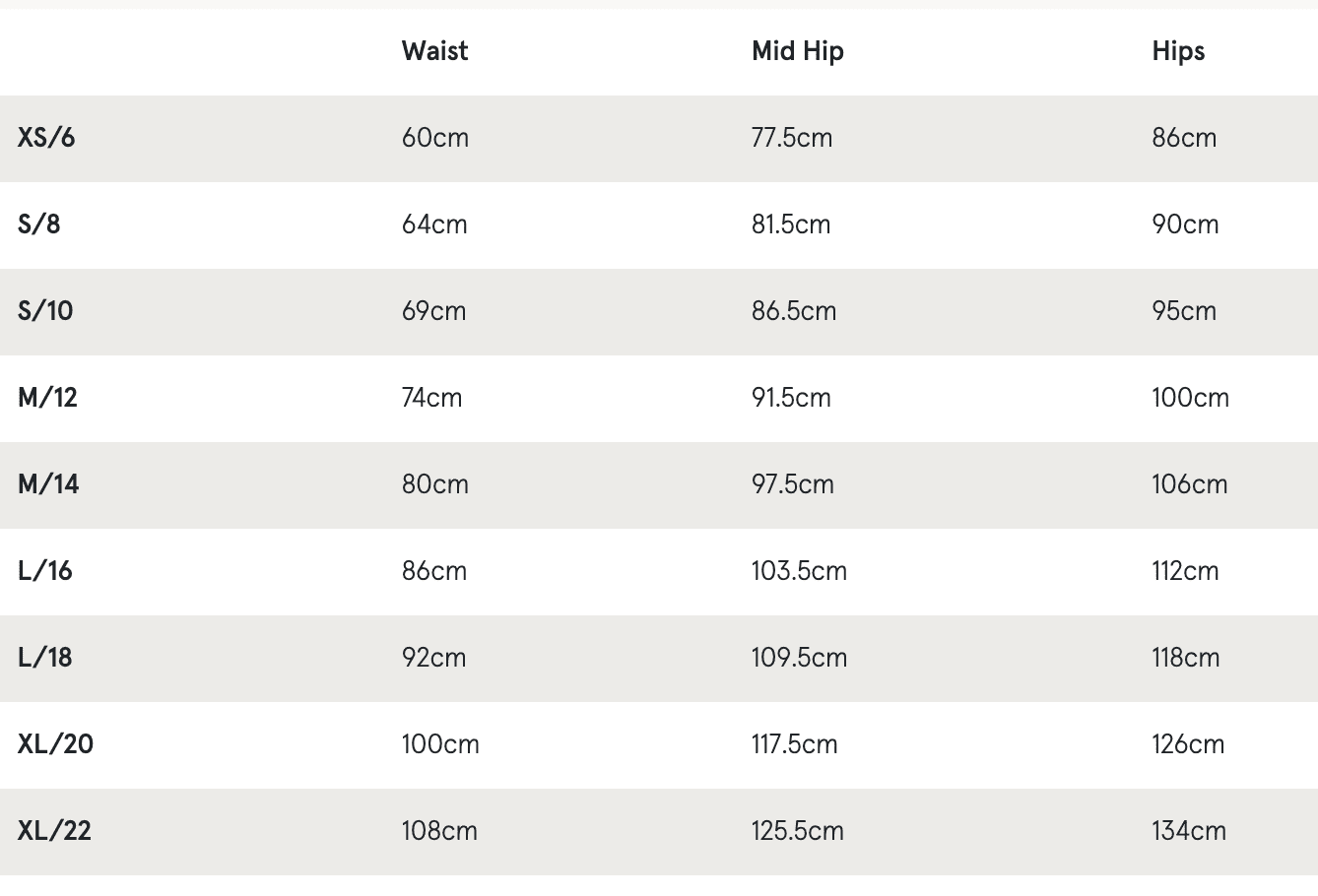The image size is (1318, 896).
Task: Click the 97.5cm mid hip measurement
Action: coord(793,484)
